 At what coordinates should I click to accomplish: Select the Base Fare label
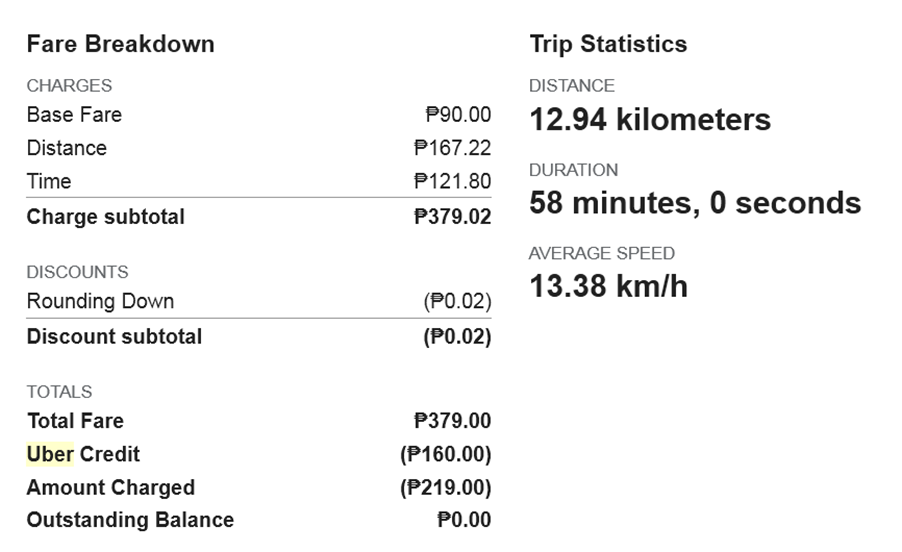click(x=74, y=114)
